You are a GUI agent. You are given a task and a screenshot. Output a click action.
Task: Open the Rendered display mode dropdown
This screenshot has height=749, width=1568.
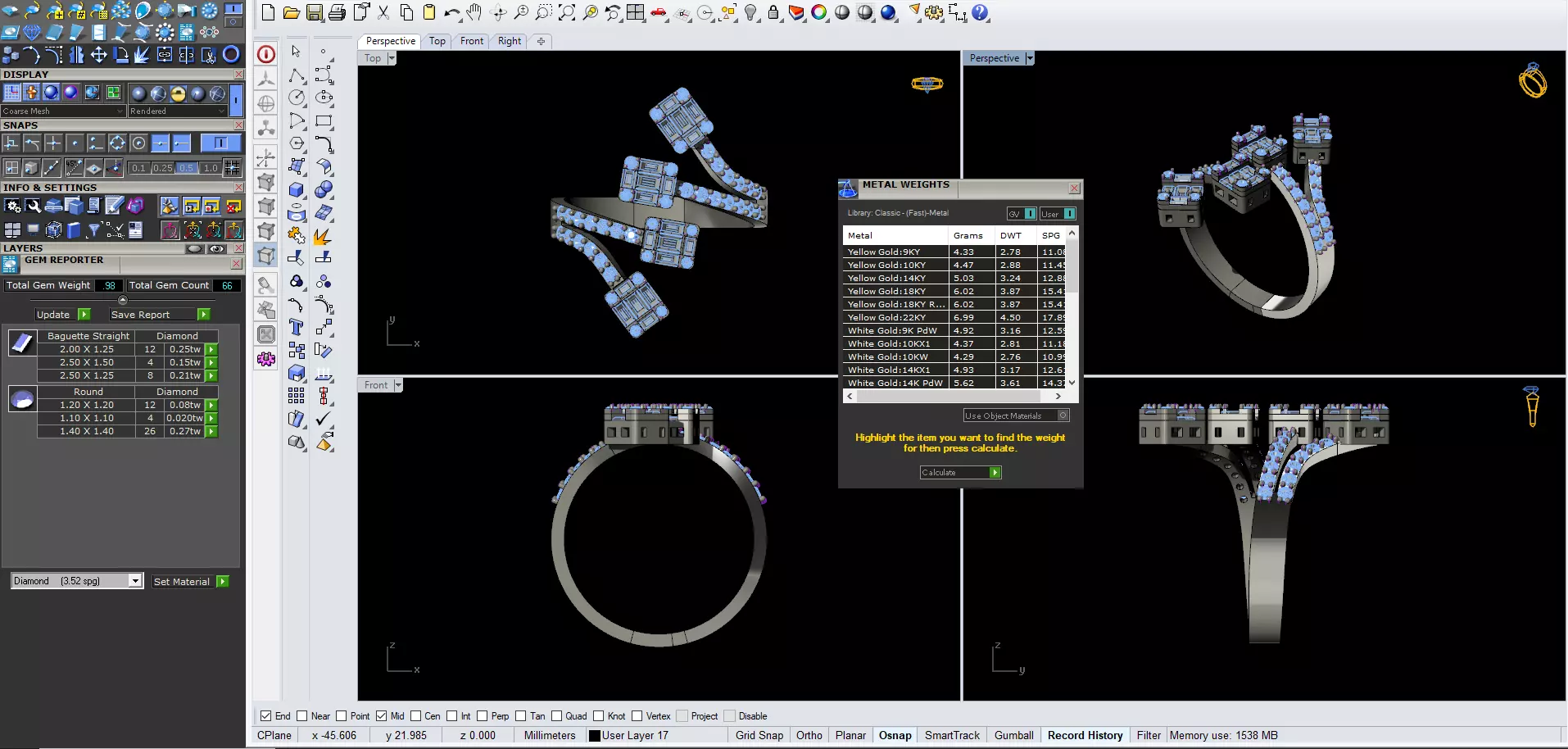point(177,111)
